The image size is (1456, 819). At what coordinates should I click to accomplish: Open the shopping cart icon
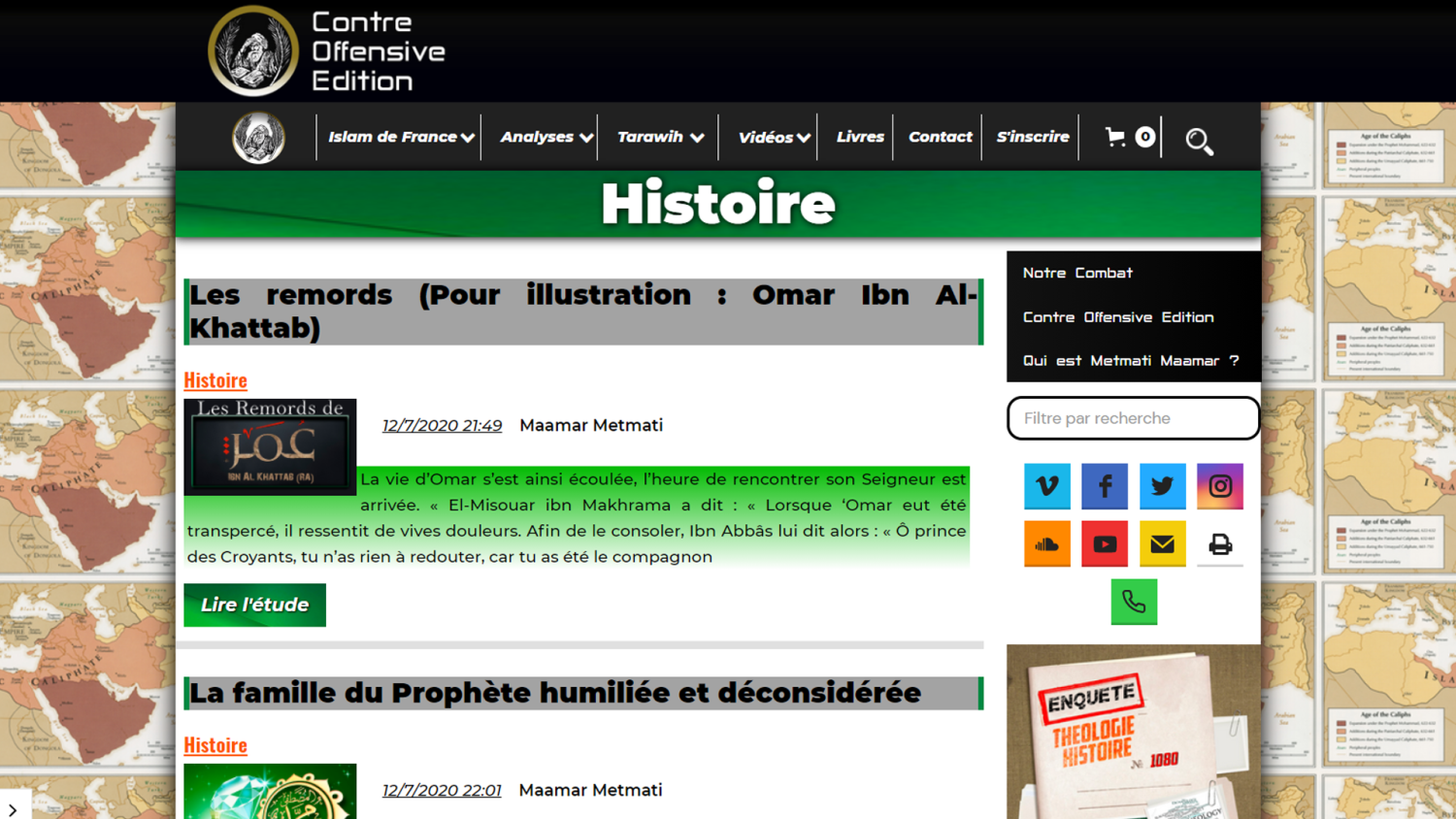tap(1115, 137)
